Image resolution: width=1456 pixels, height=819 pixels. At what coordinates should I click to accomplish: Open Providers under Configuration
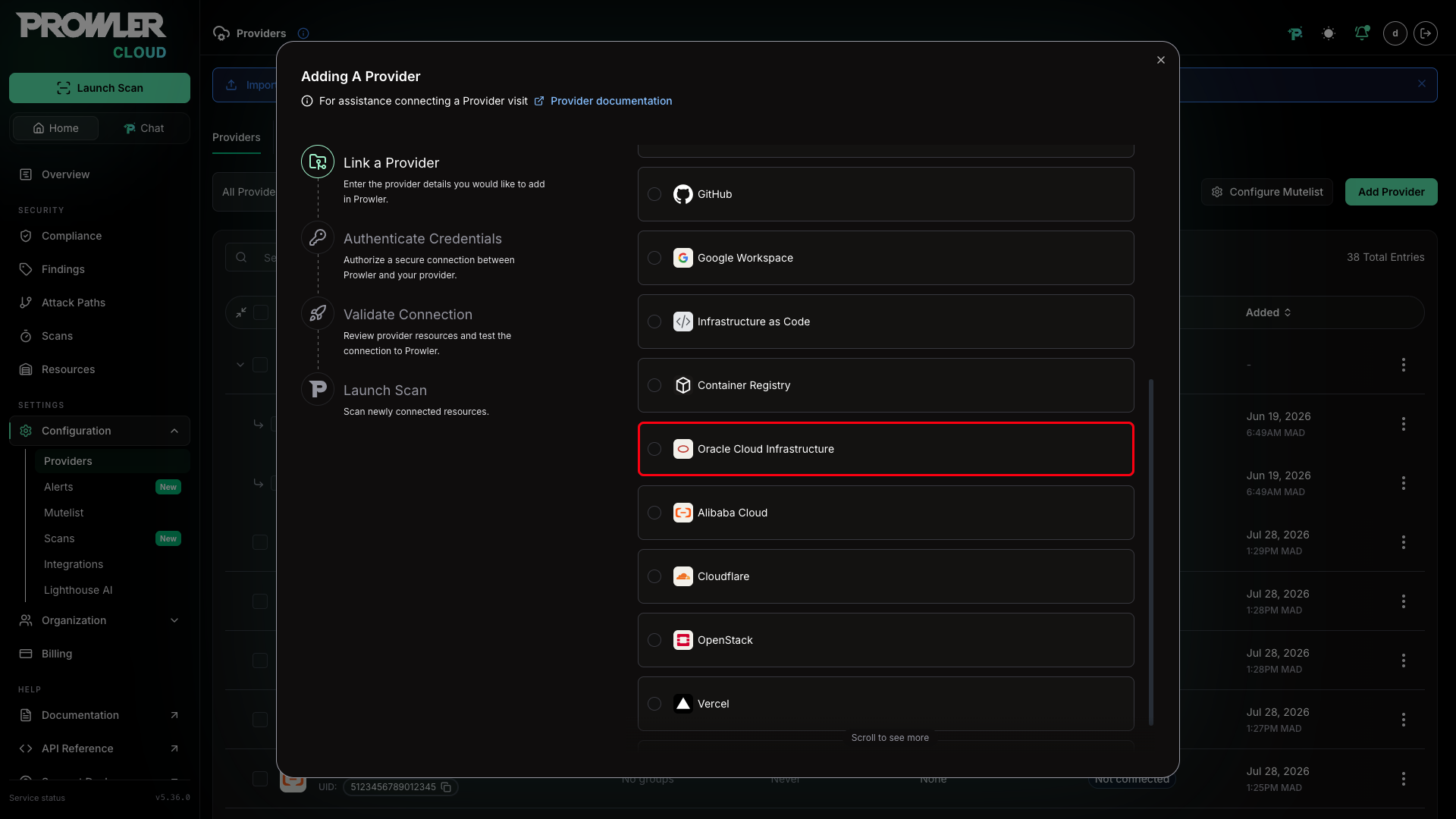[x=112, y=461]
